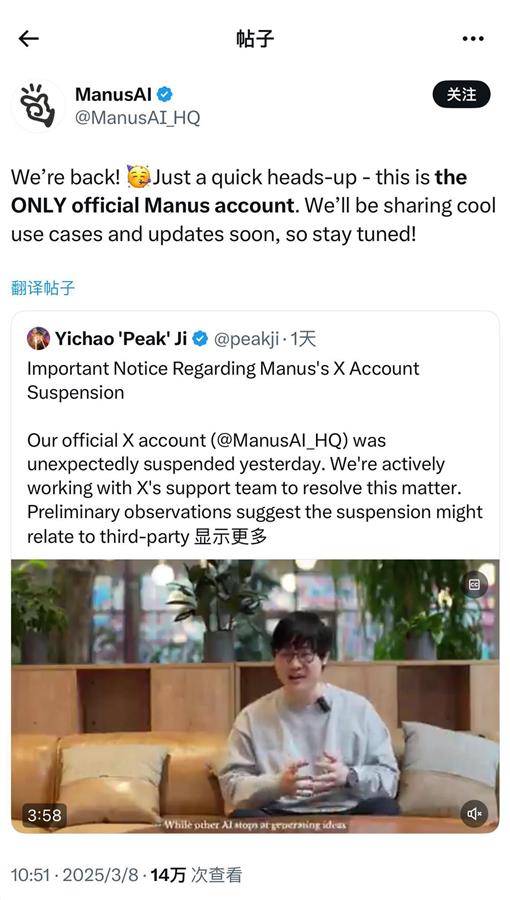Expand quoted post with 显示更多
This screenshot has height=900, width=510.
click(231, 537)
